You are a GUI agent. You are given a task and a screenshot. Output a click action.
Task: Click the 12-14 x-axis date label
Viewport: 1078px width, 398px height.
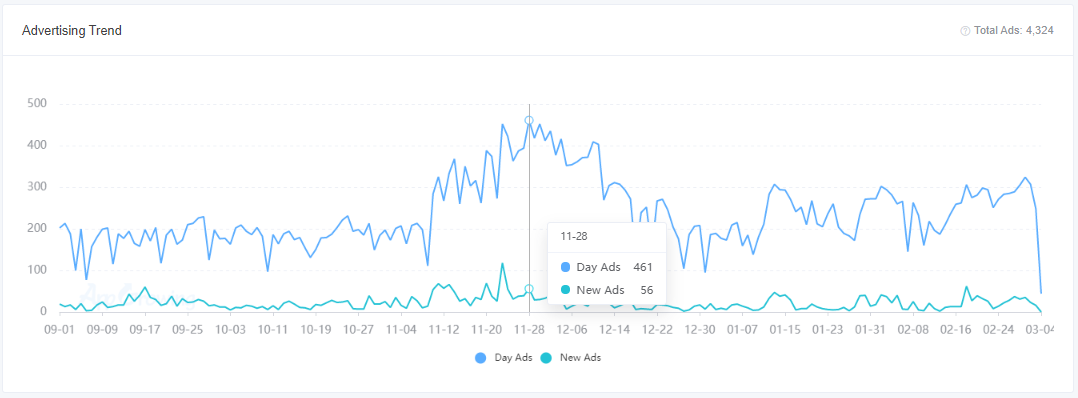614,329
